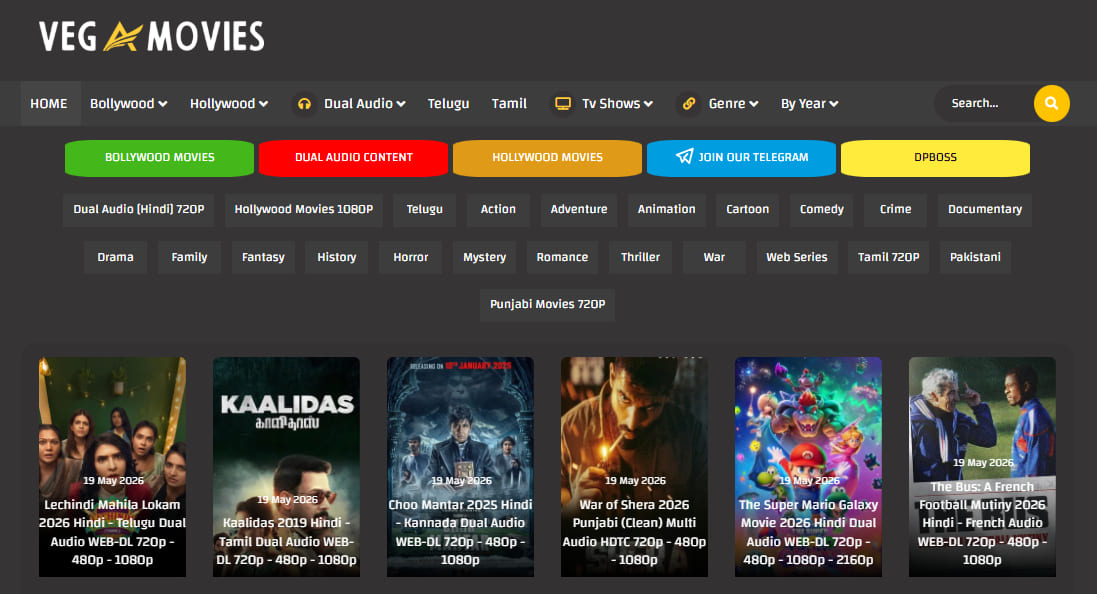The width and height of the screenshot is (1097, 594).
Task: Open the Kaalidas 2019 movie poster
Action: coord(286,467)
